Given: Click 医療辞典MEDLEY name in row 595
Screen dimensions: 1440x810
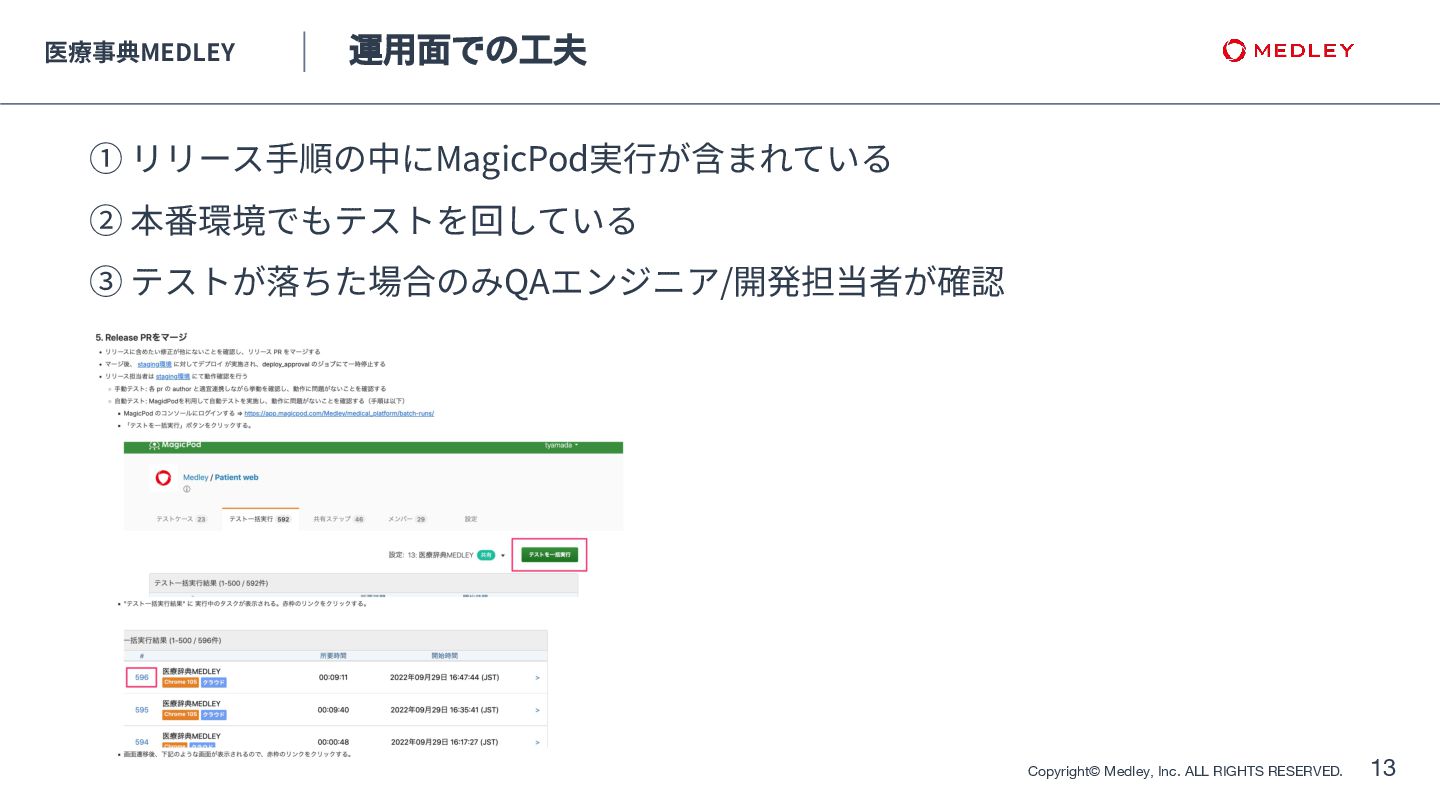Looking at the screenshot, I should click(191, 704).
